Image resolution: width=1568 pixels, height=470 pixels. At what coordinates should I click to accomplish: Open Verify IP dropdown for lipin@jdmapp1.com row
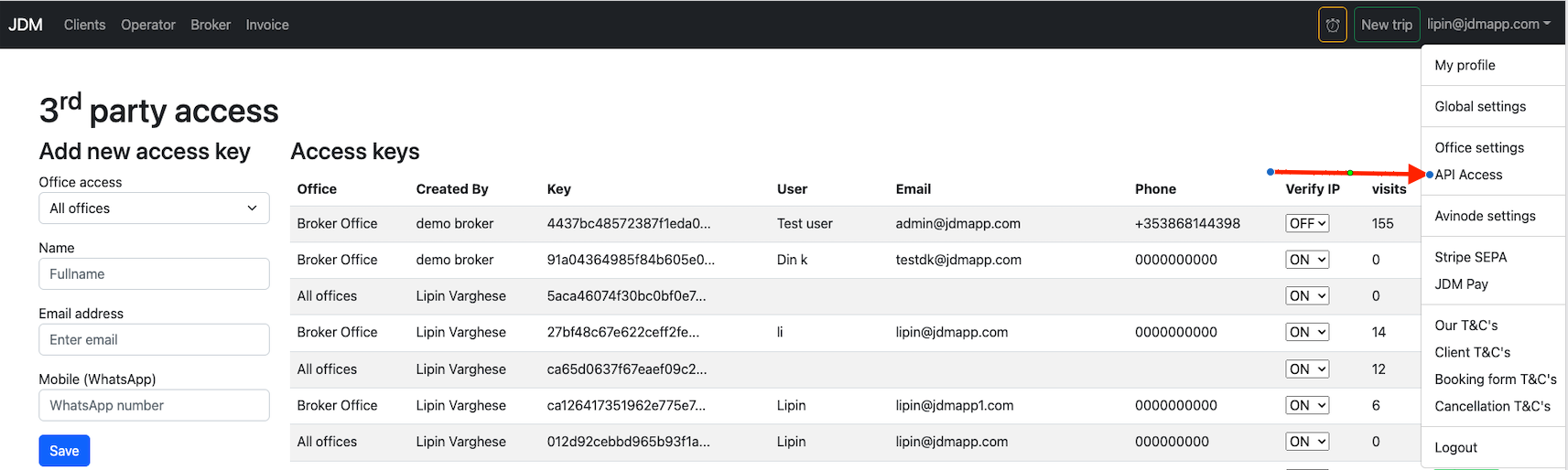[x=1307, y=405]
